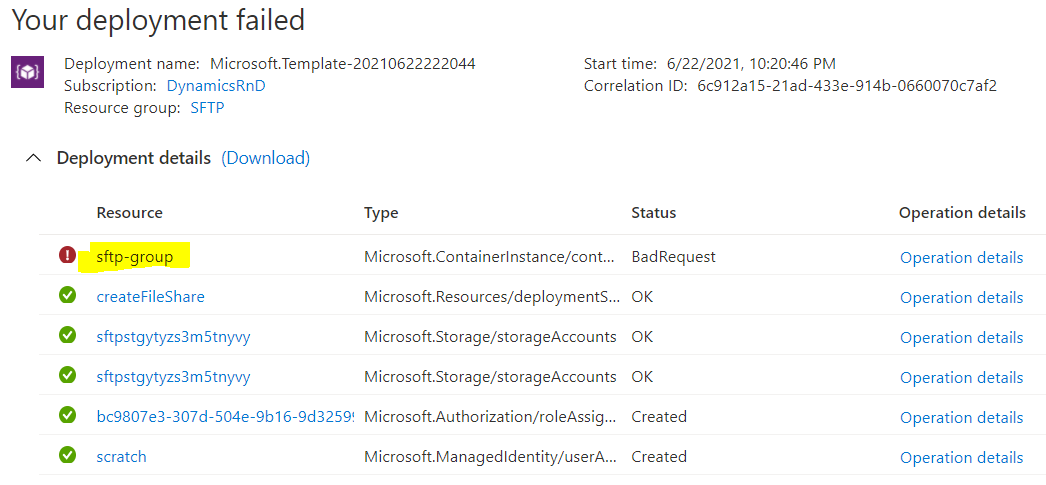This screenshot has width=1046, height=485.
Task: Click the Microsoft.ManagedIdentity/userA type cell
Action: (x=490, y=457)
